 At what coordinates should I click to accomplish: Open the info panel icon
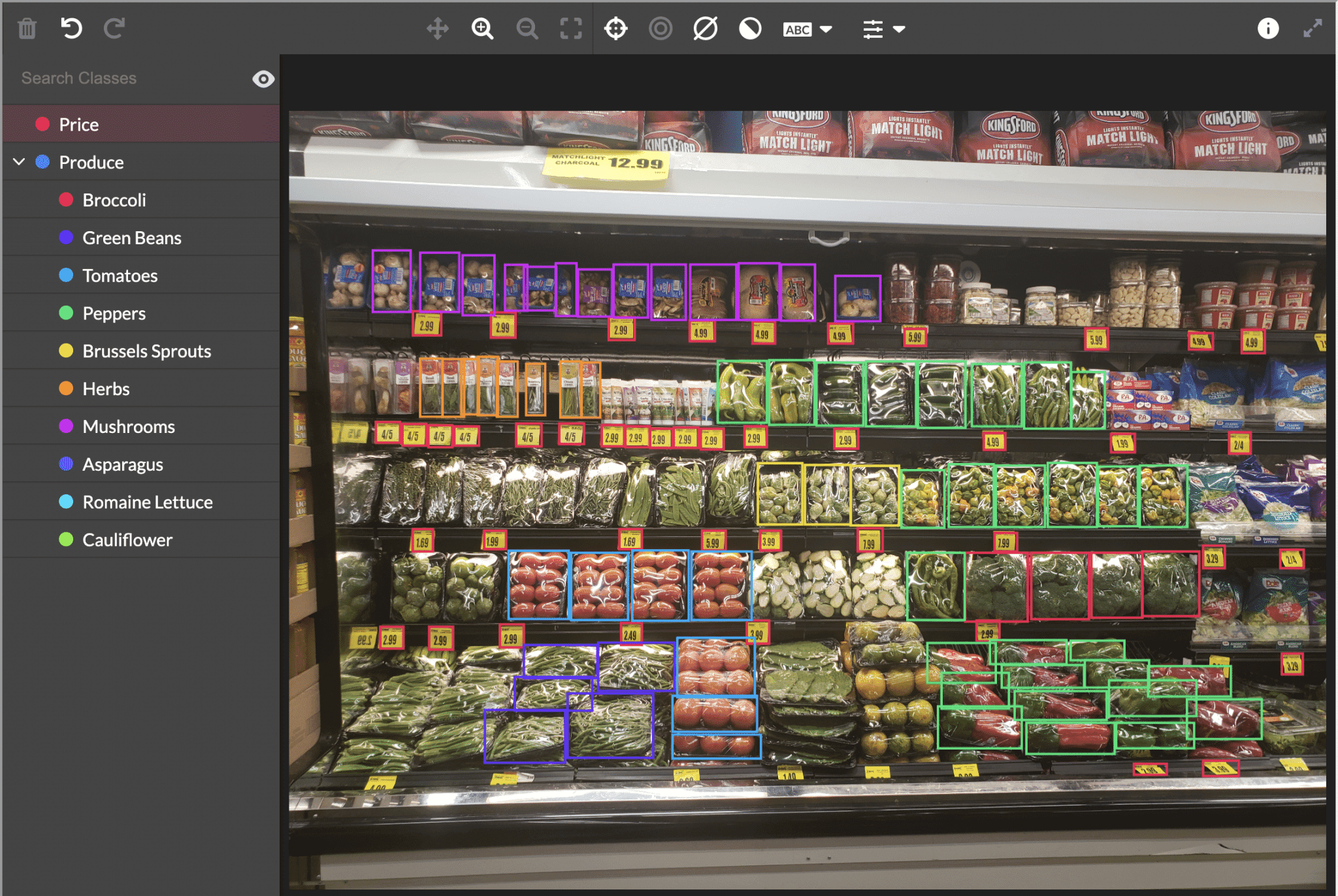1267,29
